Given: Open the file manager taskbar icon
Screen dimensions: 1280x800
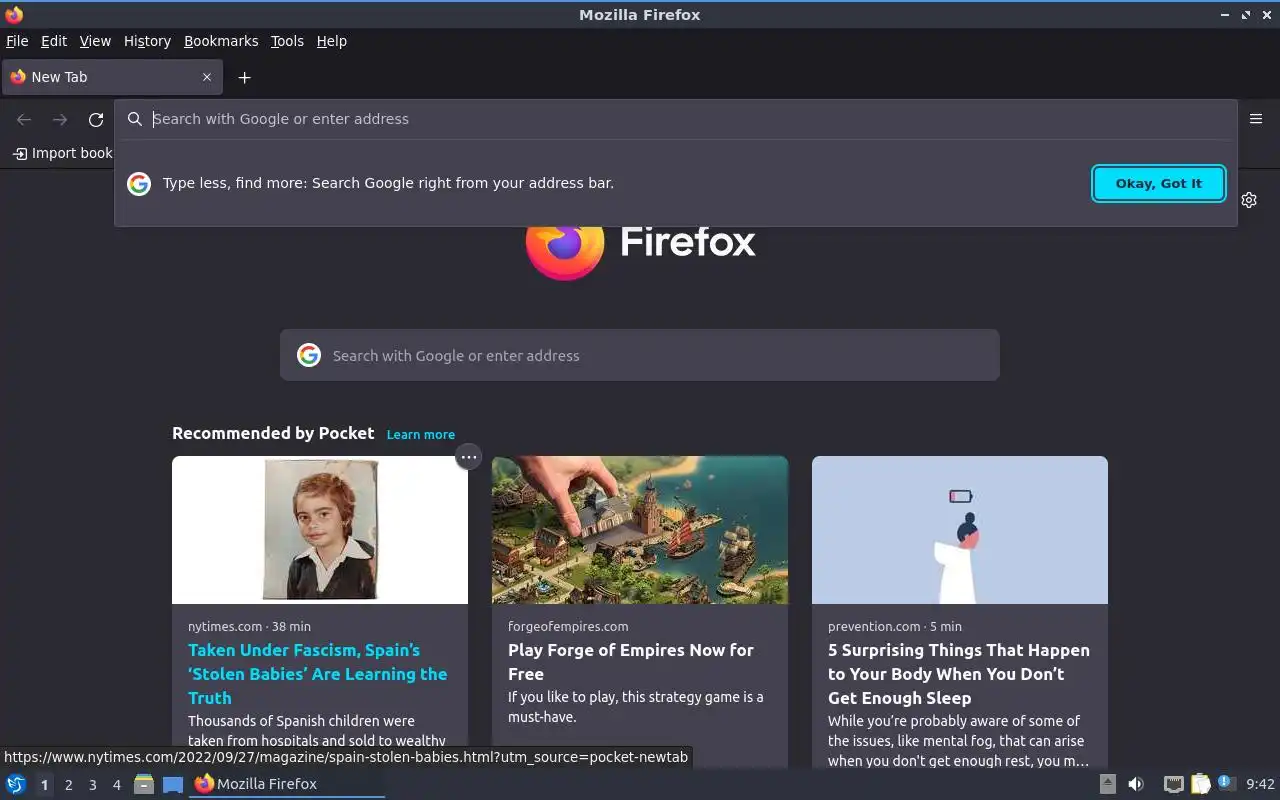Looking at the screenshot, I should click(144, 784).
